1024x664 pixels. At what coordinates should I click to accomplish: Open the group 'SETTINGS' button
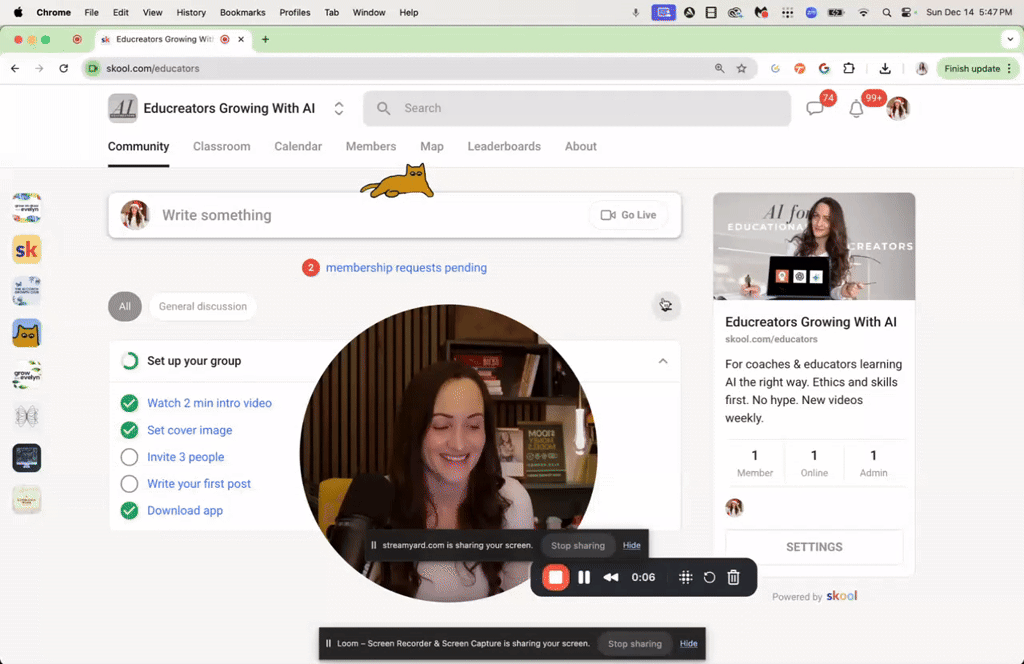pyautogui.click(x=814, y=547)
